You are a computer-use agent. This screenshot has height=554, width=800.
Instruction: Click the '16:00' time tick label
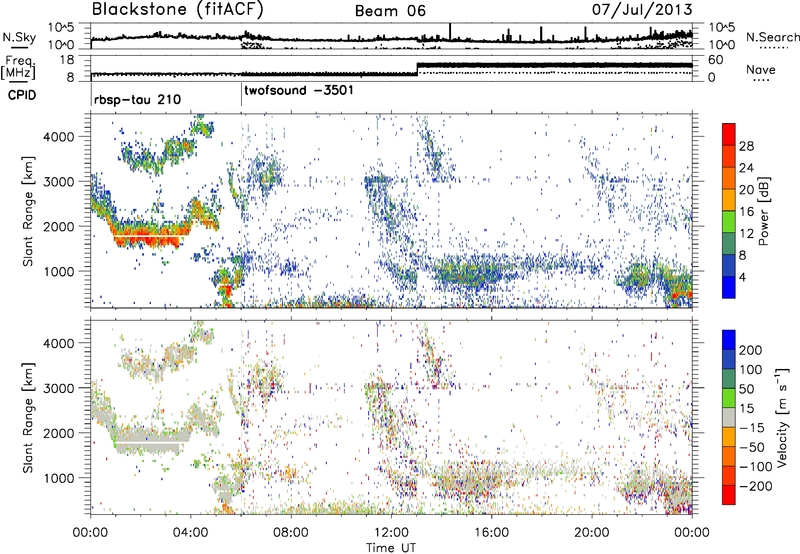[x=491, y=533]
